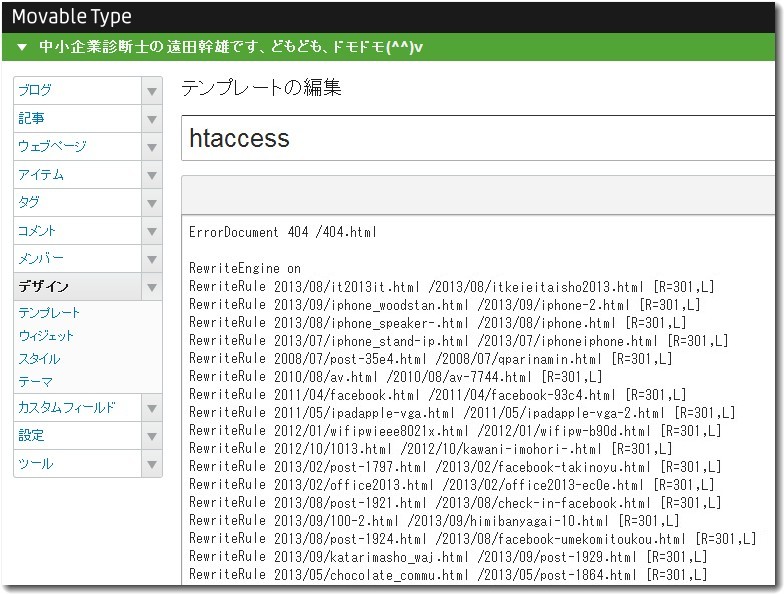Click the ipadapple-vga.html RewriteRule line
Screen dimensions: 784x594
(x=462, y=412)
